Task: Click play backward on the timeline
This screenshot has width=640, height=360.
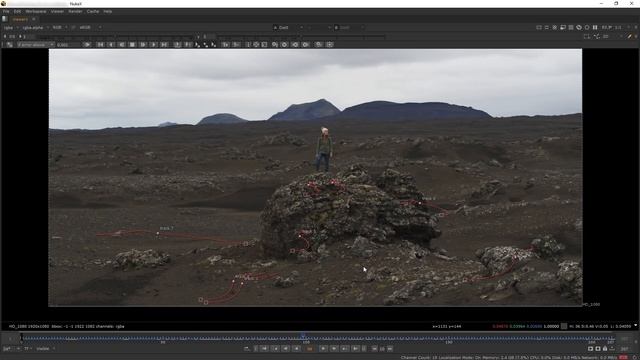Action: click(x=296, y=349)
